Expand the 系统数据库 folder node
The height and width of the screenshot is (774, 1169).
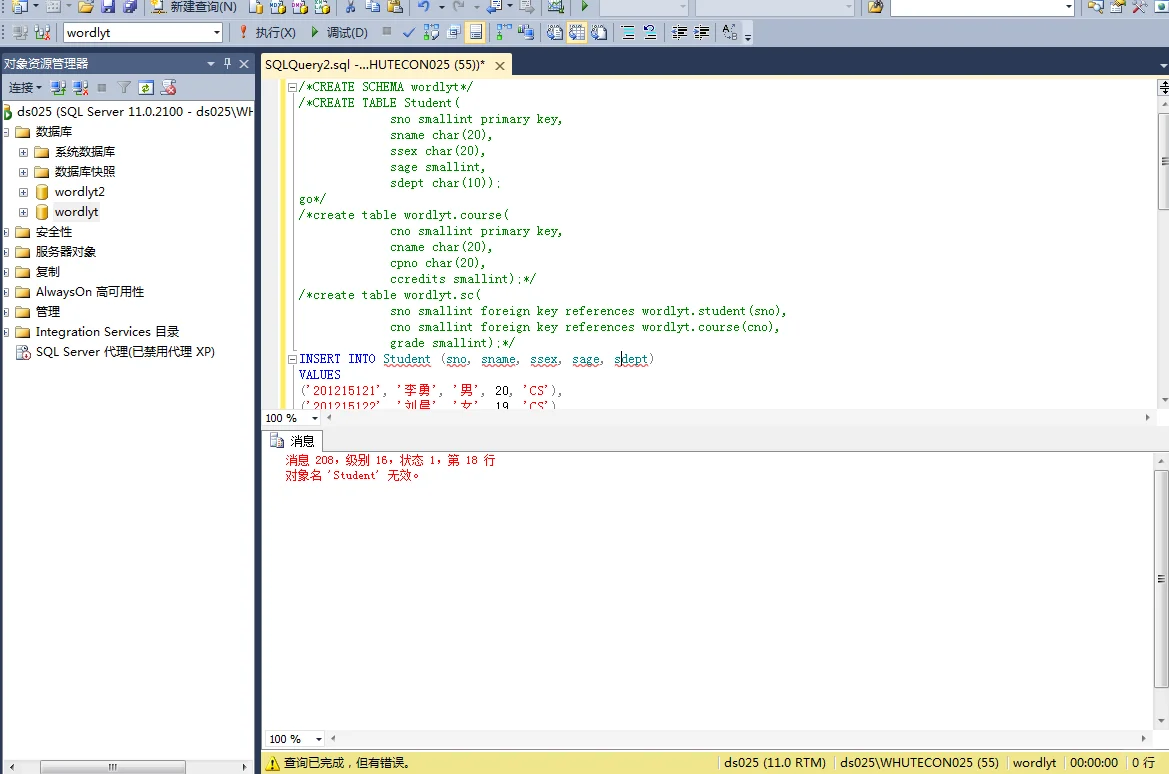coord(24,152)
